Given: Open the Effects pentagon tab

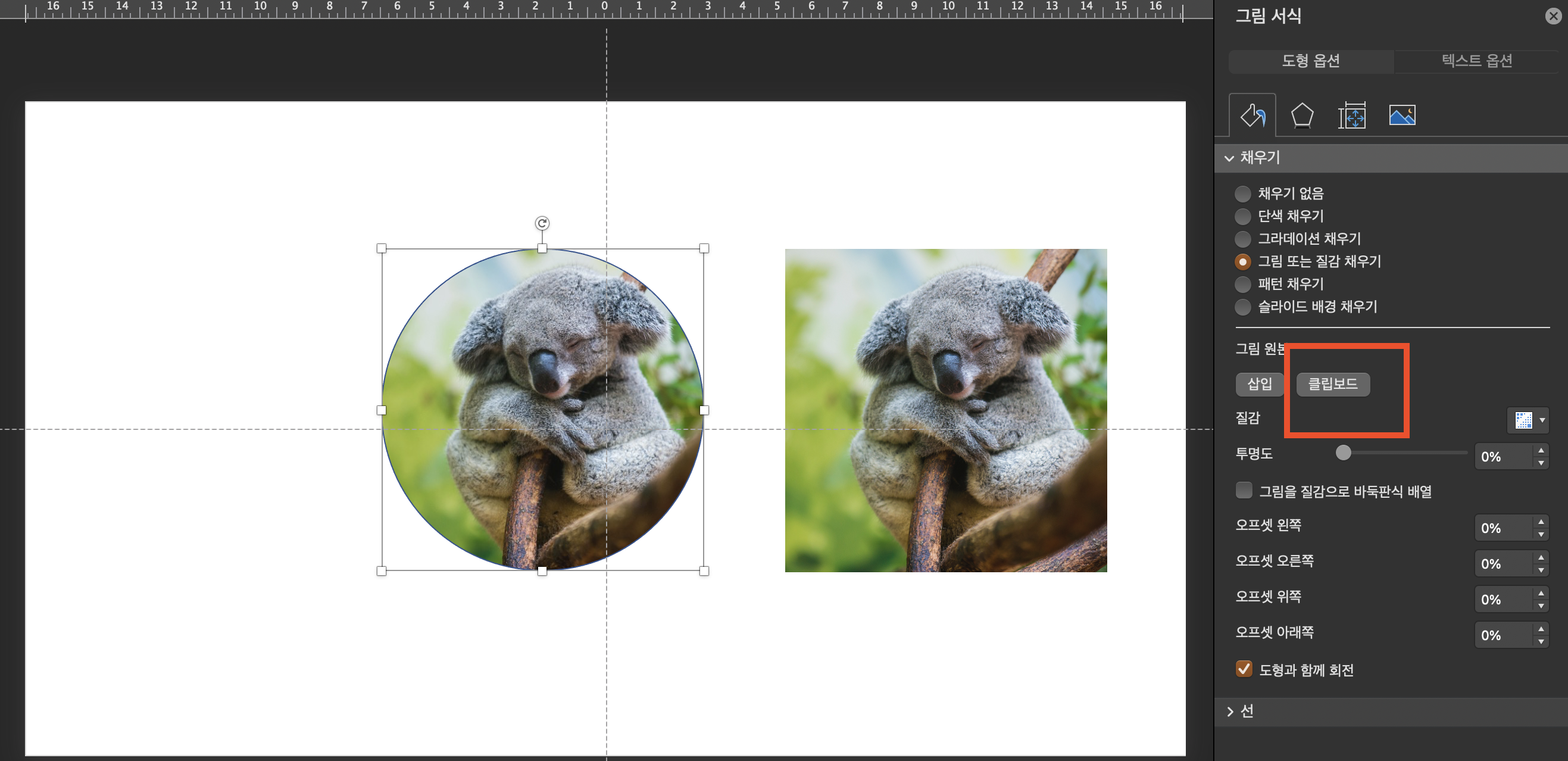Looking at the screenshot, I should tap(1302, 115).
